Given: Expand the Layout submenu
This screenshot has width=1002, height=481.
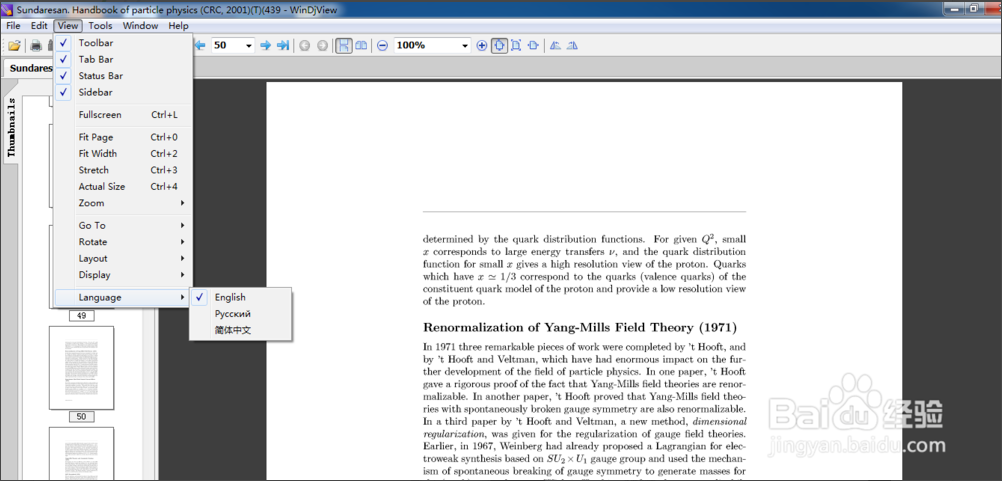Looking at the screenshot, I should [x=123, y=259].
